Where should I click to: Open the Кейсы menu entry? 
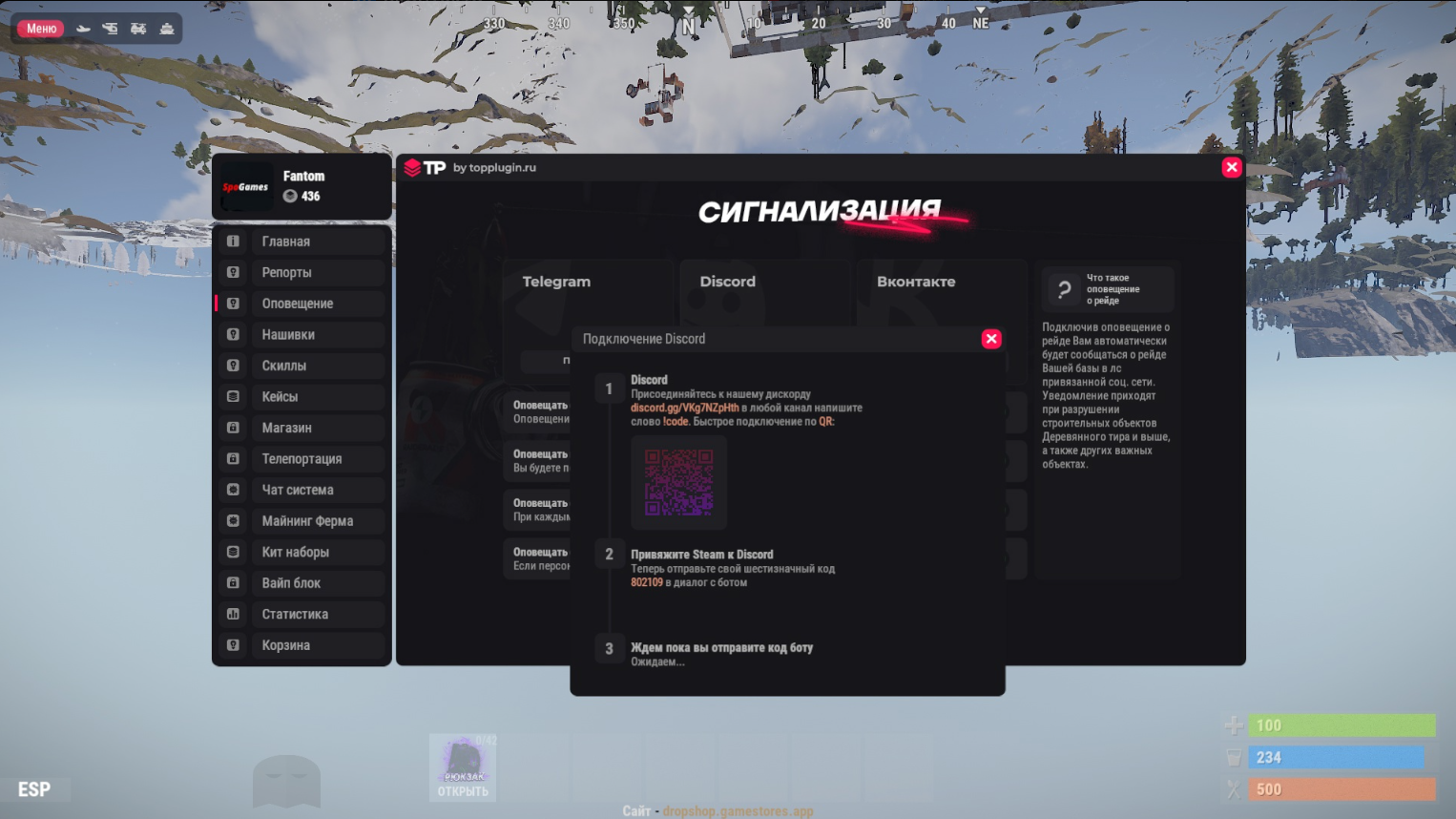pyautogui.click(x=280, y=397)
